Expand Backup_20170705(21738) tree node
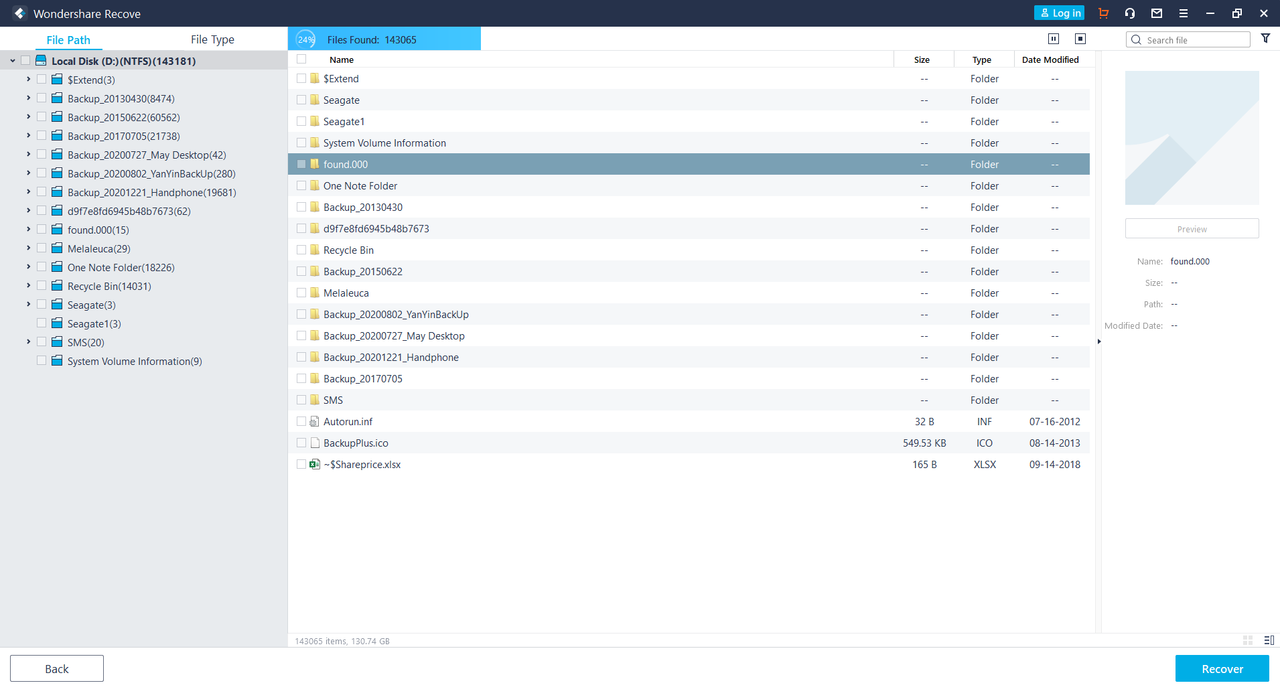 (x=28, y=136)
